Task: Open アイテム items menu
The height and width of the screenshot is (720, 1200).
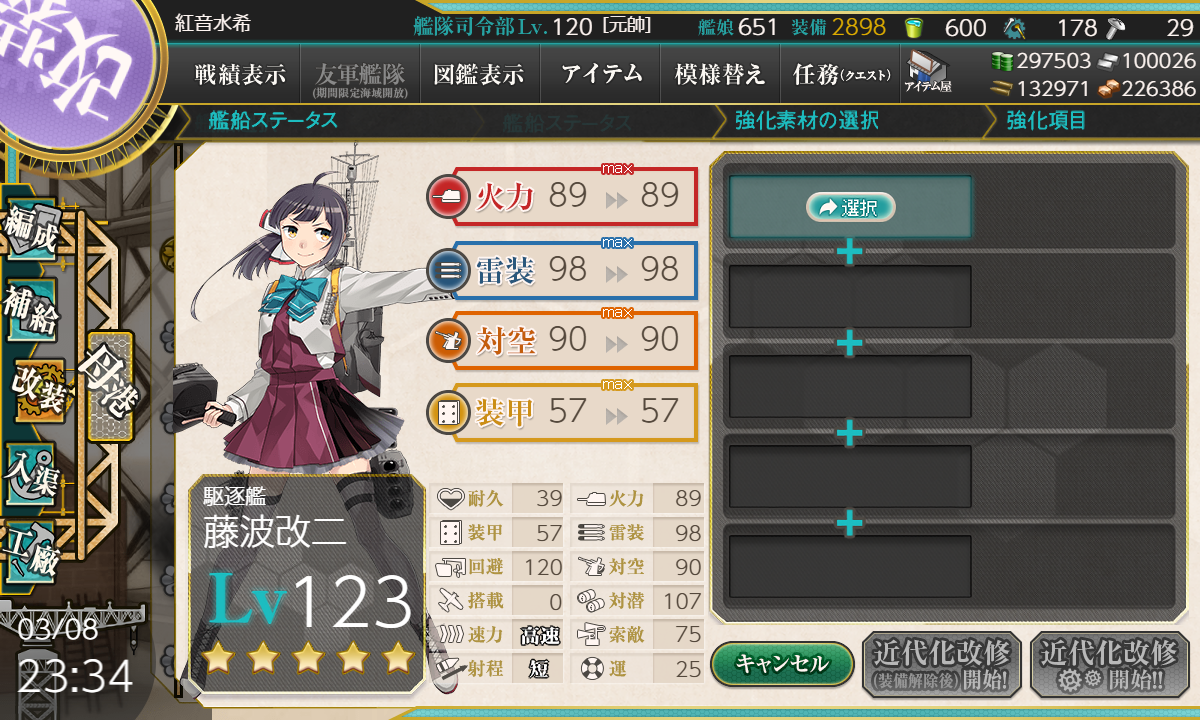Action: click(x=601, y=74)
